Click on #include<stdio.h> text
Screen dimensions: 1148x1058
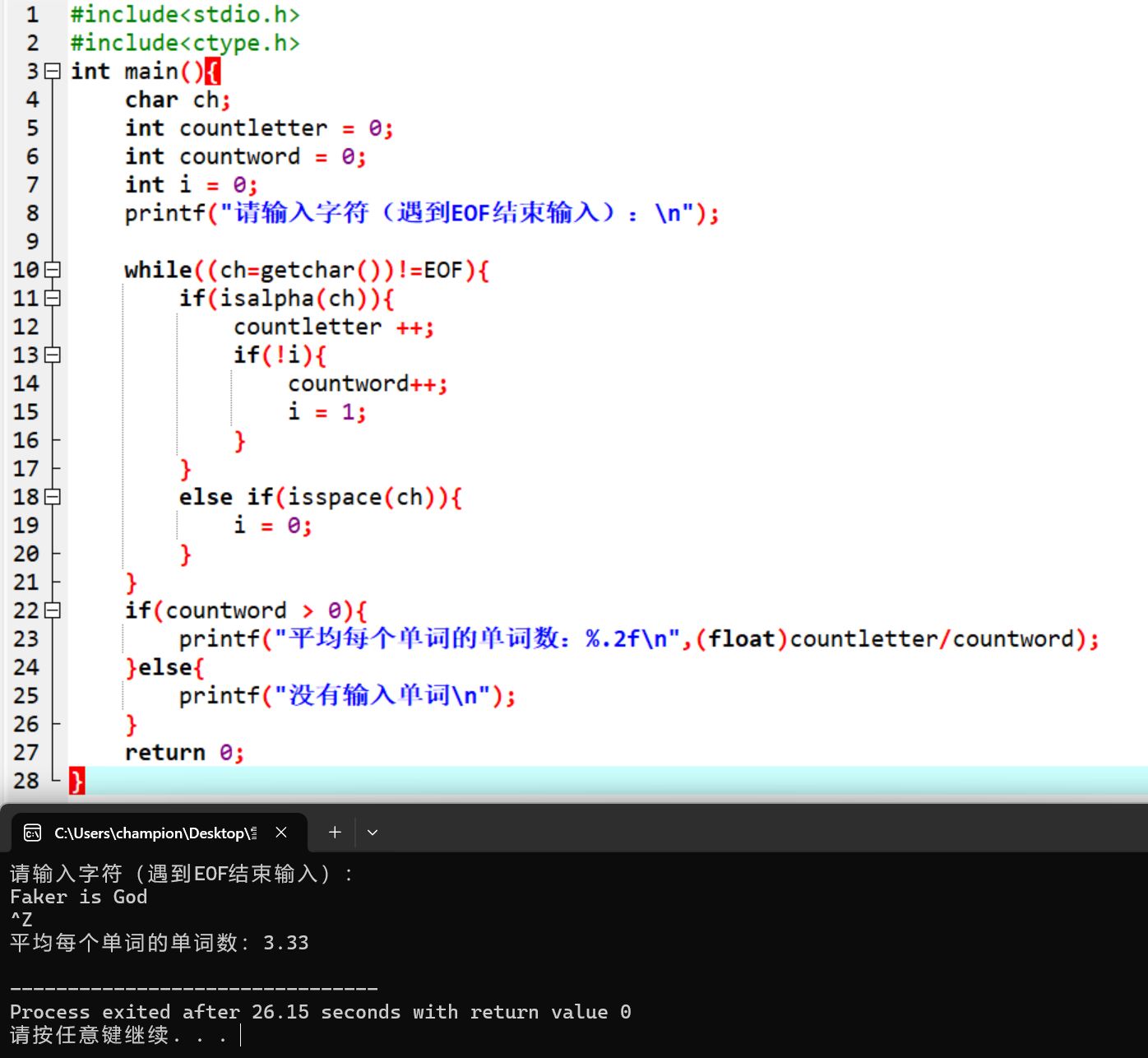(185, 15)
